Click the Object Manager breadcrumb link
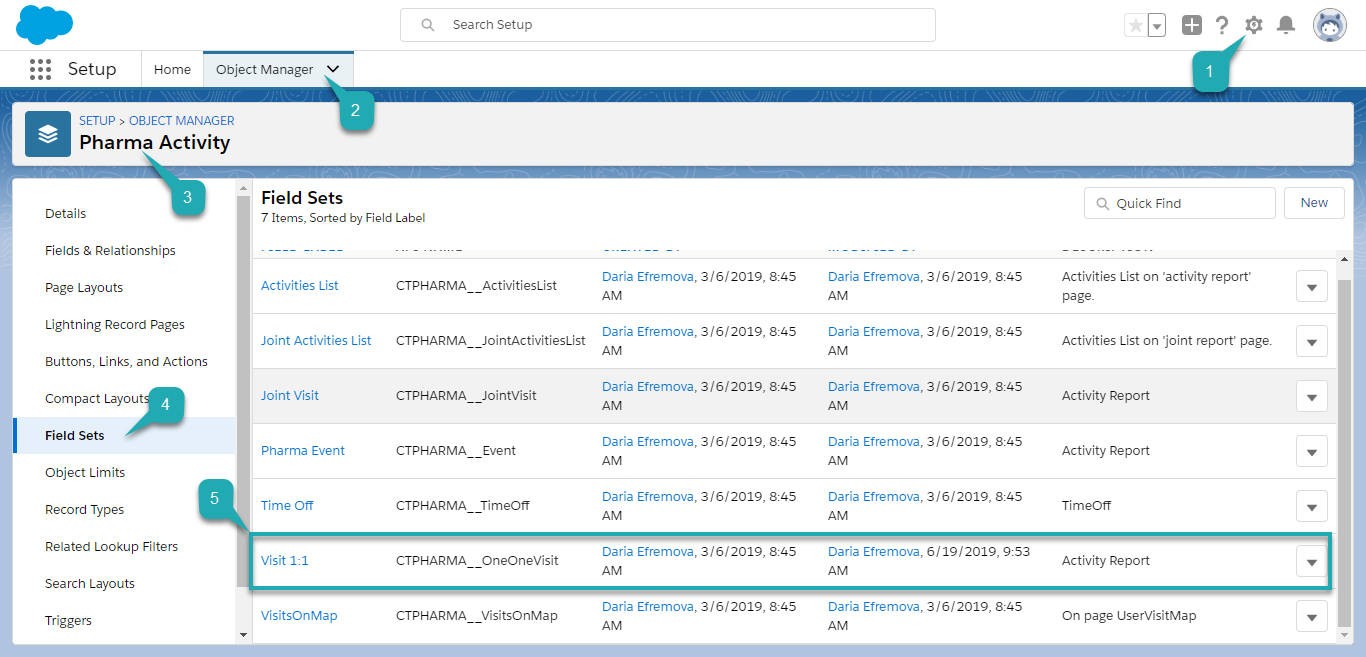Screen dimensions: 1366x657 tap(182, 121)
